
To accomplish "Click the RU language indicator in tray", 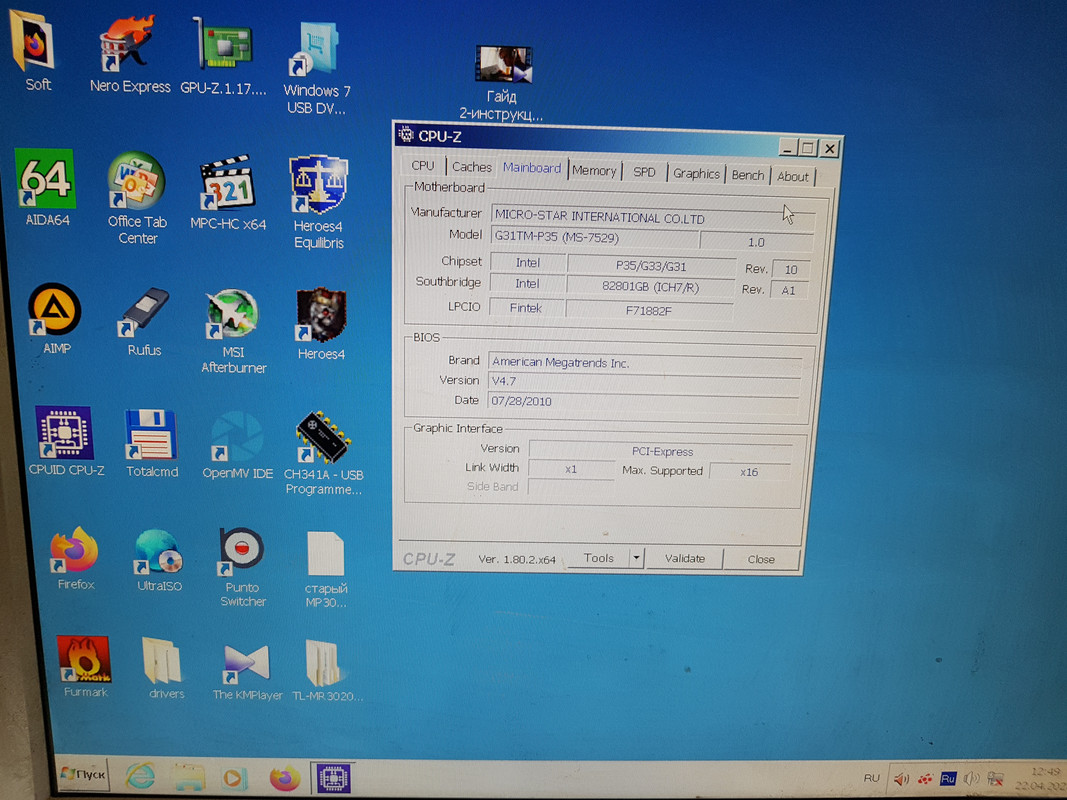I will pyautogui.click(x=872, y=778).
